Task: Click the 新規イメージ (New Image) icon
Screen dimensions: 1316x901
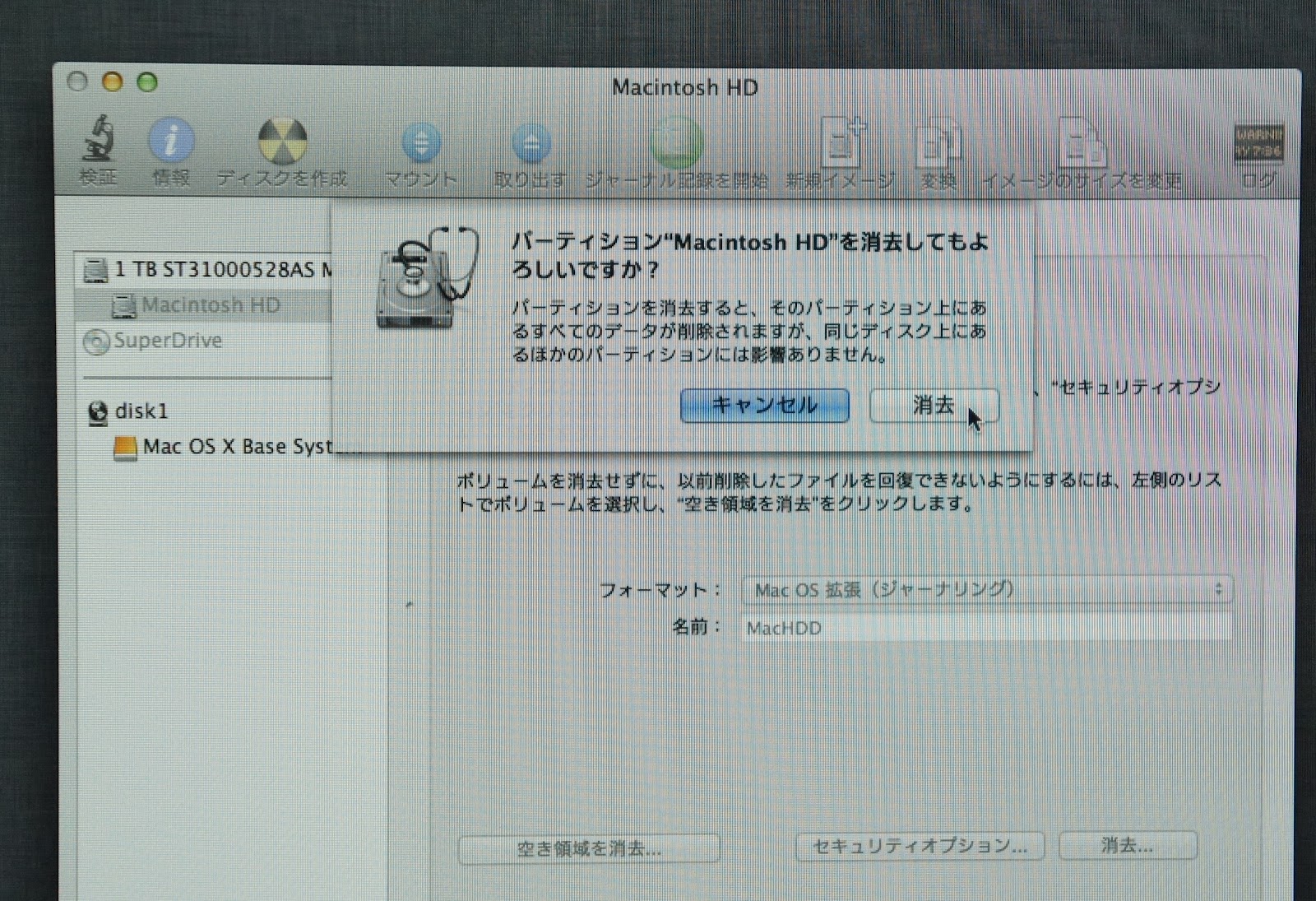Action: pos(843,142)
